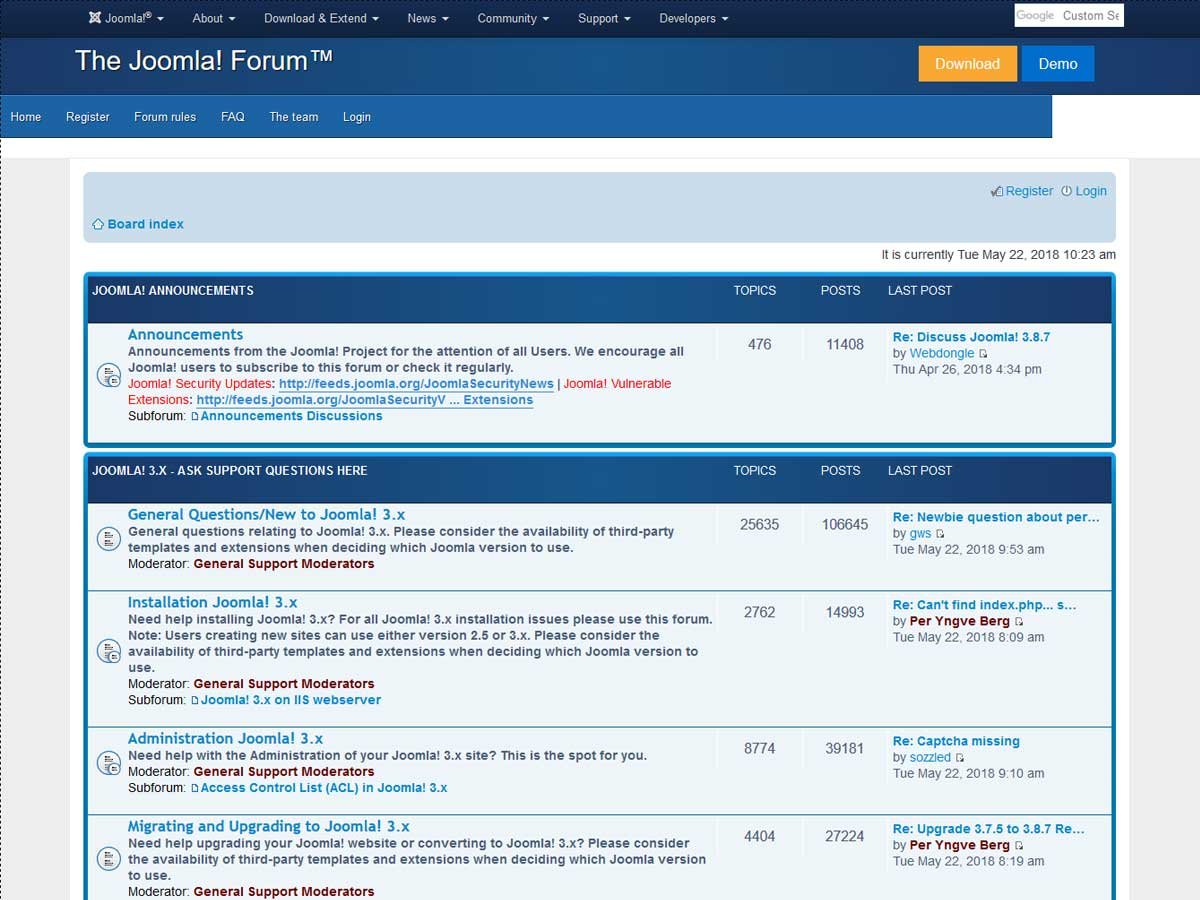
Task: Open Access Control List (ACL) in Joomla! 3.x subforum
Action: tap(324, 788)
